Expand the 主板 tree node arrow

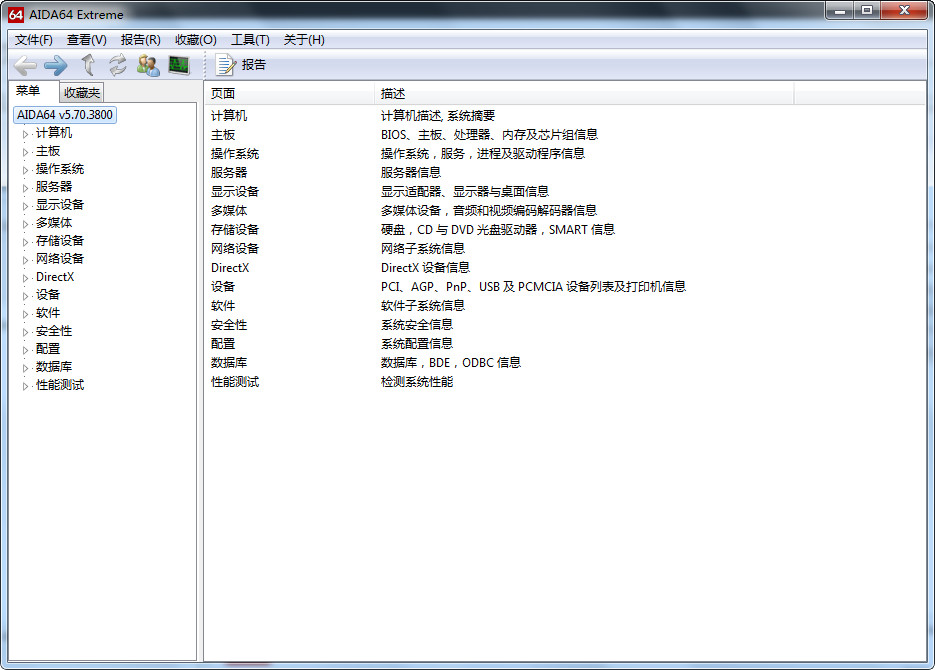(x=25, y=152)
